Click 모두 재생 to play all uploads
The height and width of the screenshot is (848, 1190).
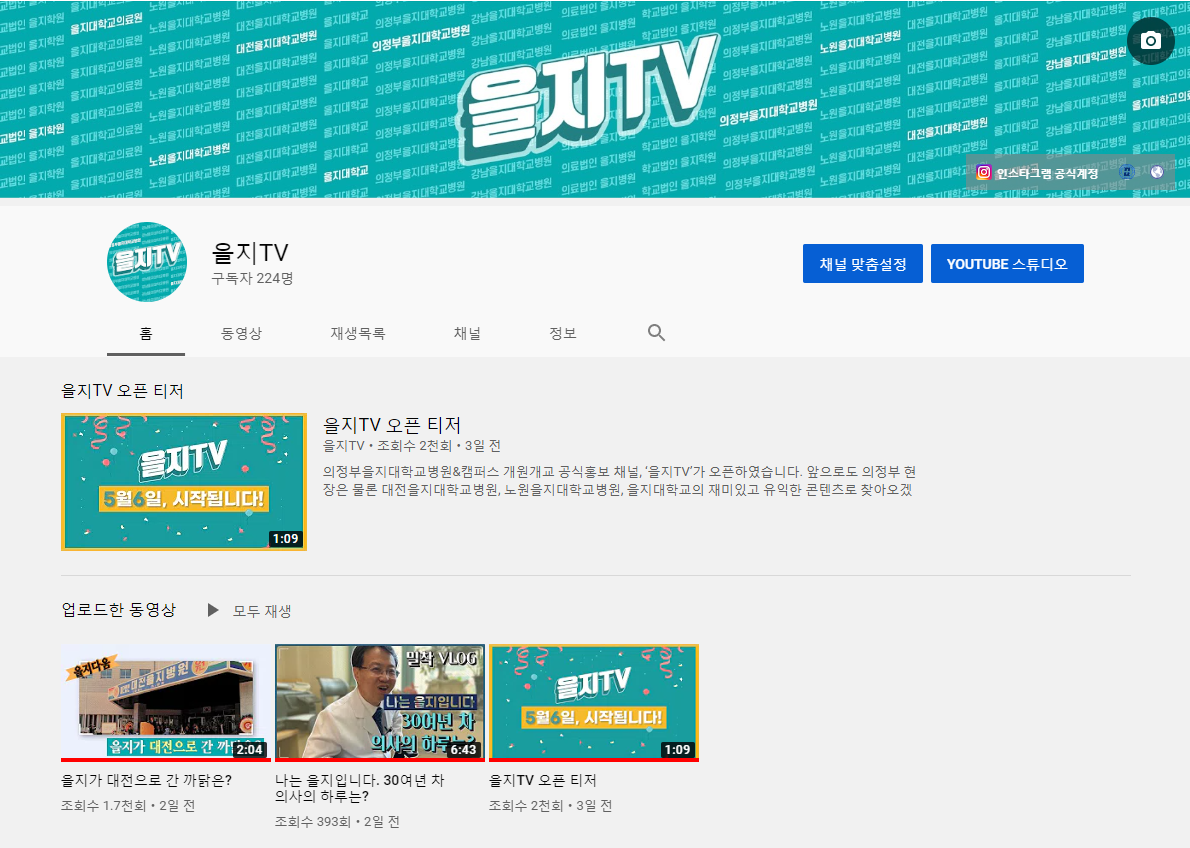coord(250,610)
